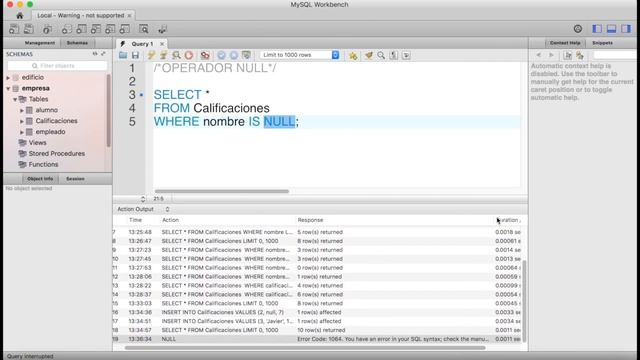640x360 pixels.
Task: Rollback the current transaction
Action: tap(234, 55)
